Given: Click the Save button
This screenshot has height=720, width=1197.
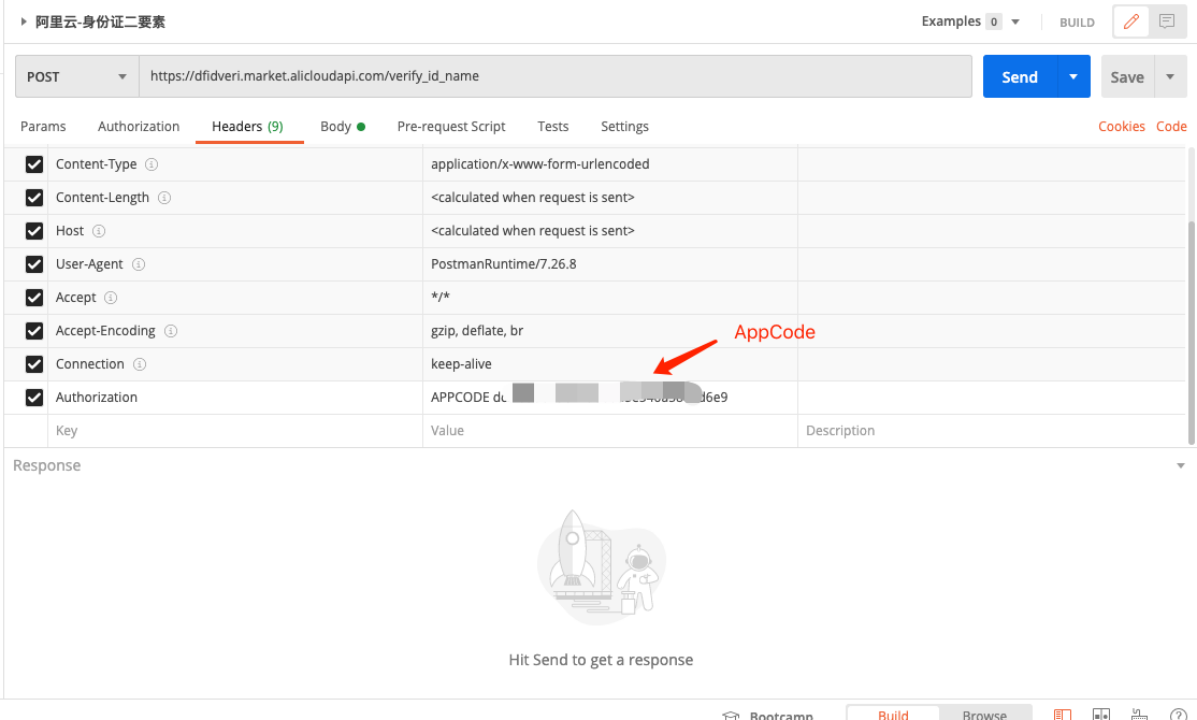Looking at the screenshot, I should (1127, 76).
